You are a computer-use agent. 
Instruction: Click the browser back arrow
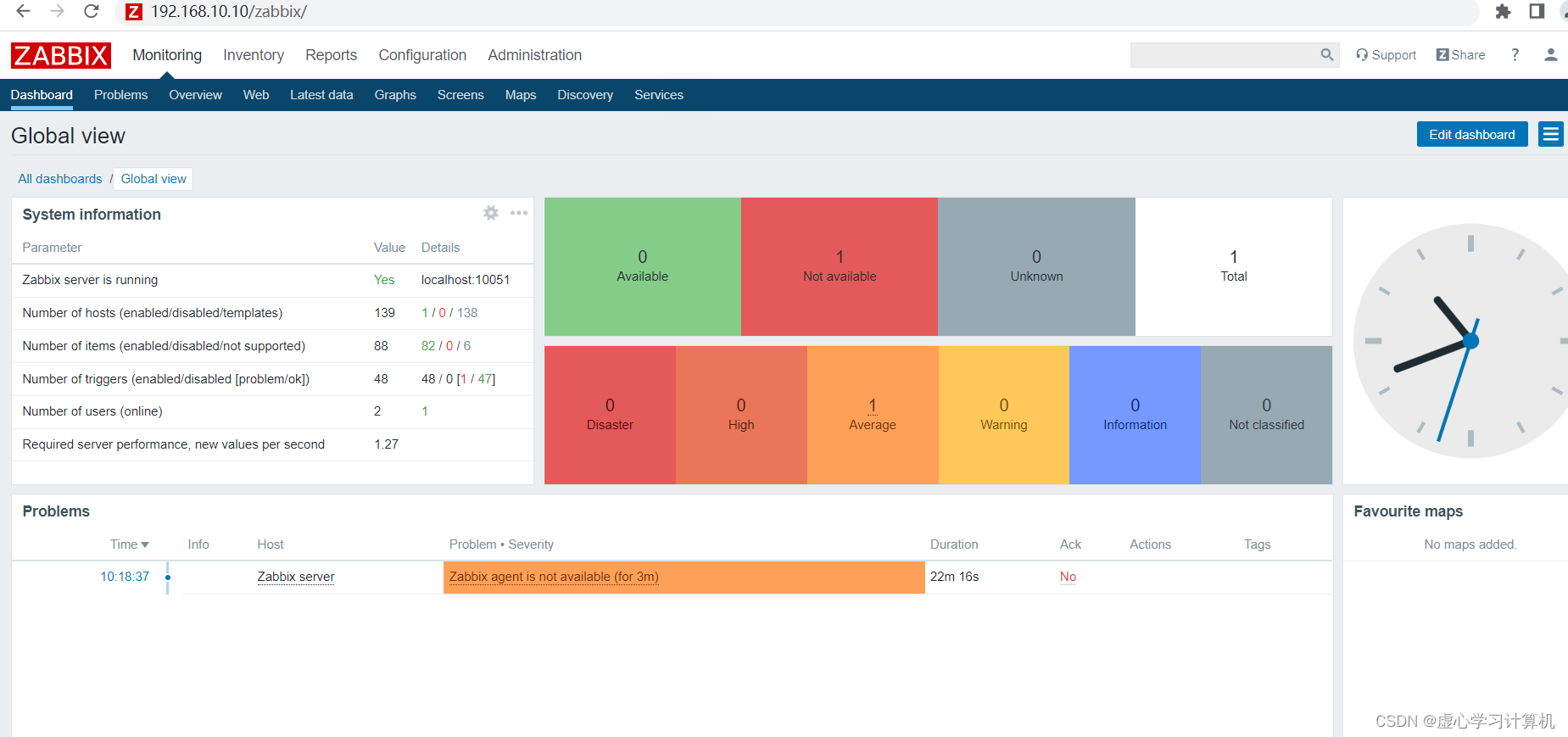click(x=23, y=11)
